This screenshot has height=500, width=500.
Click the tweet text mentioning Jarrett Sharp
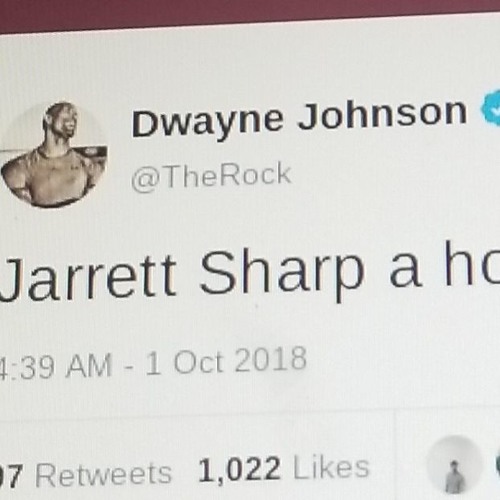[250, 272]
